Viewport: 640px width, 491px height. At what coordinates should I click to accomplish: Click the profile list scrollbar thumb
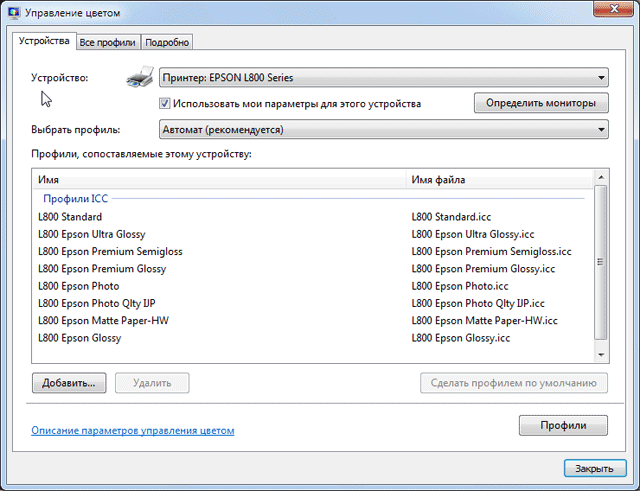click(x=600, y=262)
